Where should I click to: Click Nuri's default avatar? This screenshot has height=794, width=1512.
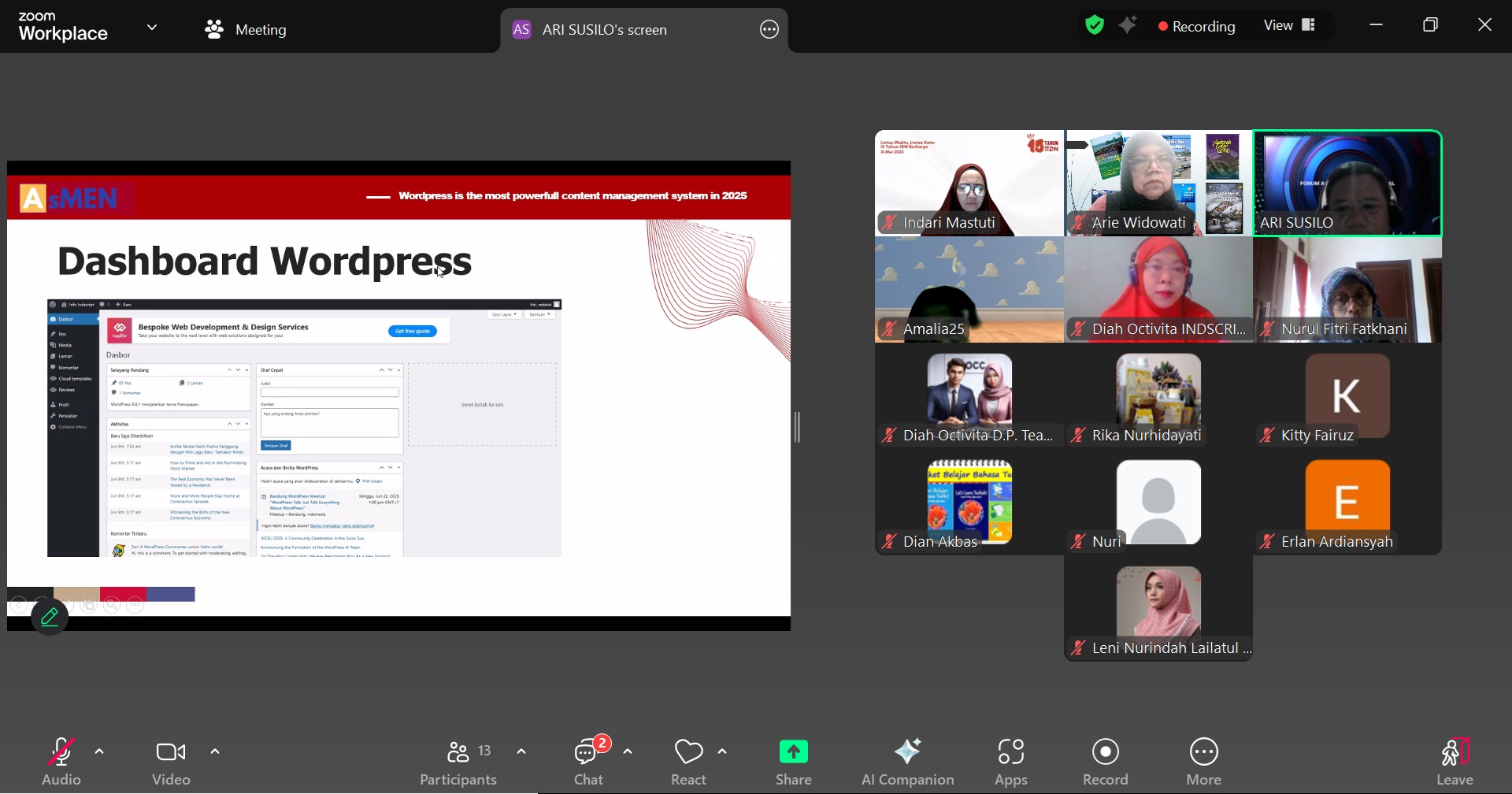(1158, 502)
